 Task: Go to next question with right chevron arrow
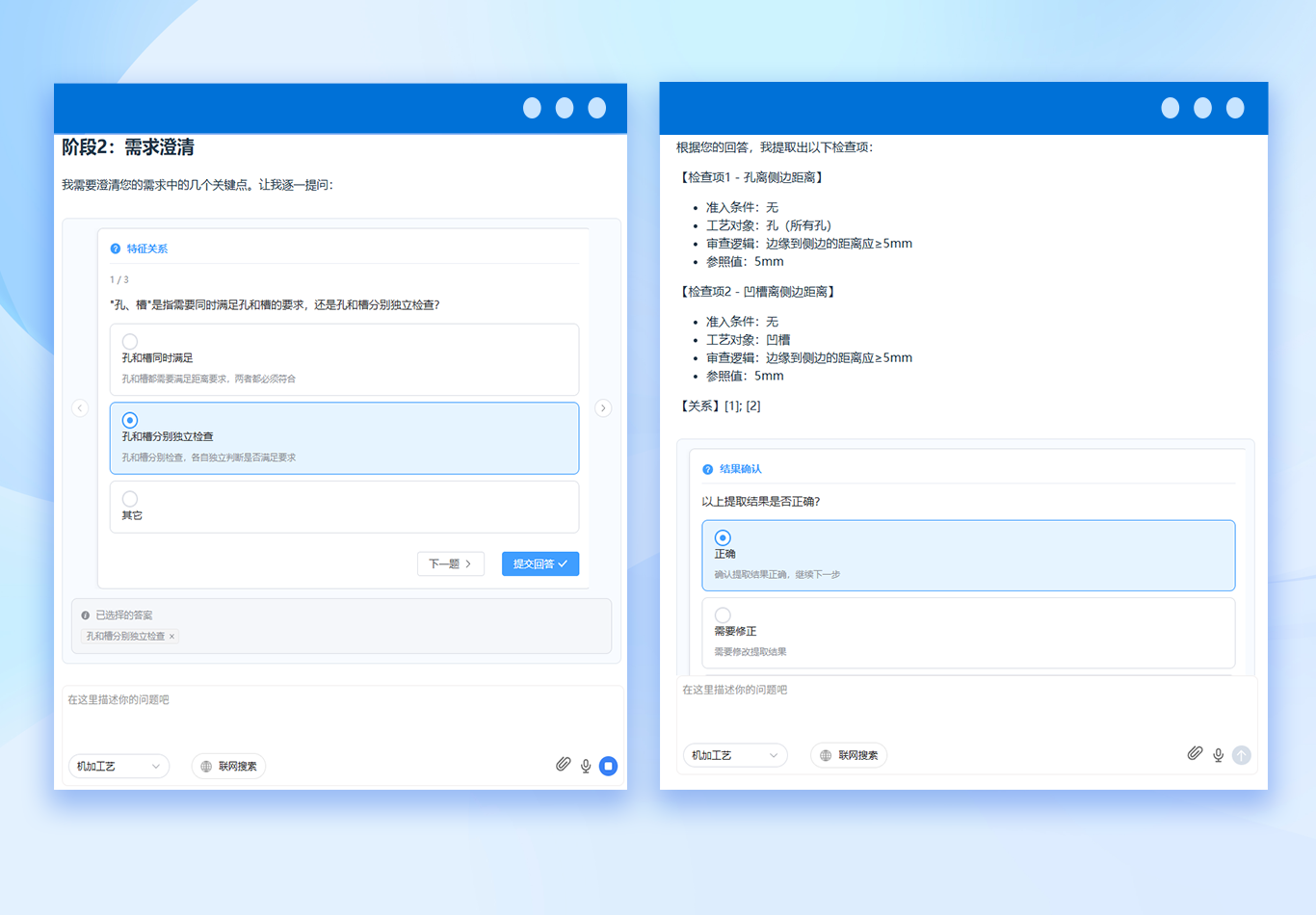click(x=603, y=408)
